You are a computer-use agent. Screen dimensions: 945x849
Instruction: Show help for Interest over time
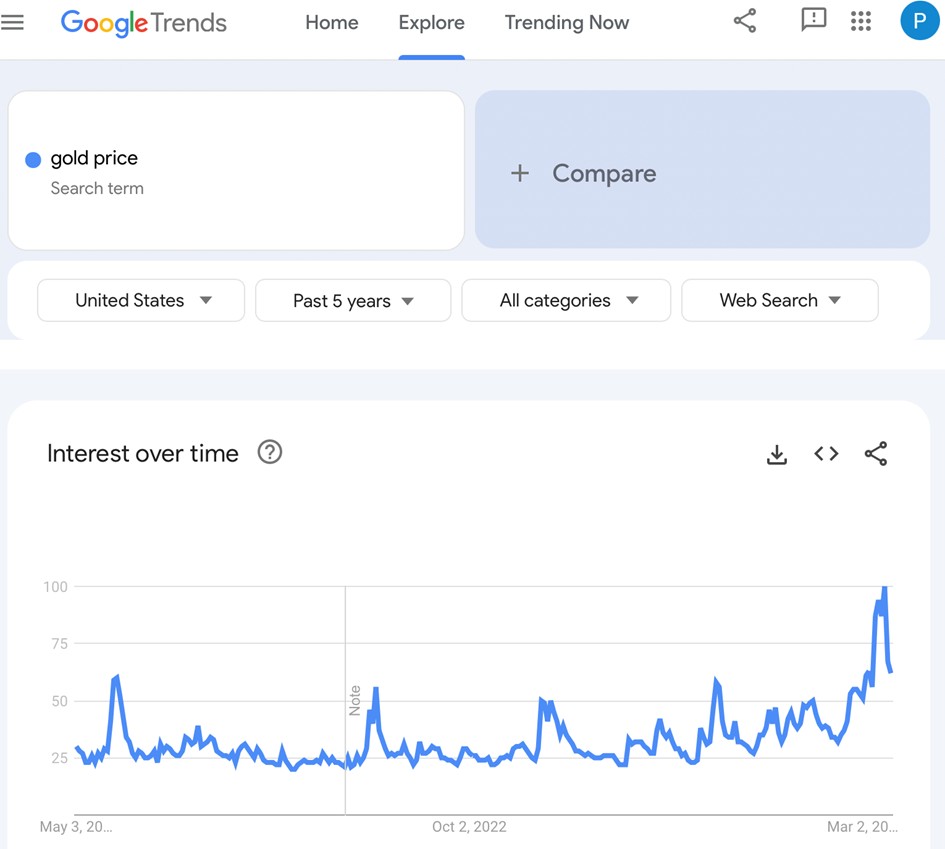[x=270, y=452]
